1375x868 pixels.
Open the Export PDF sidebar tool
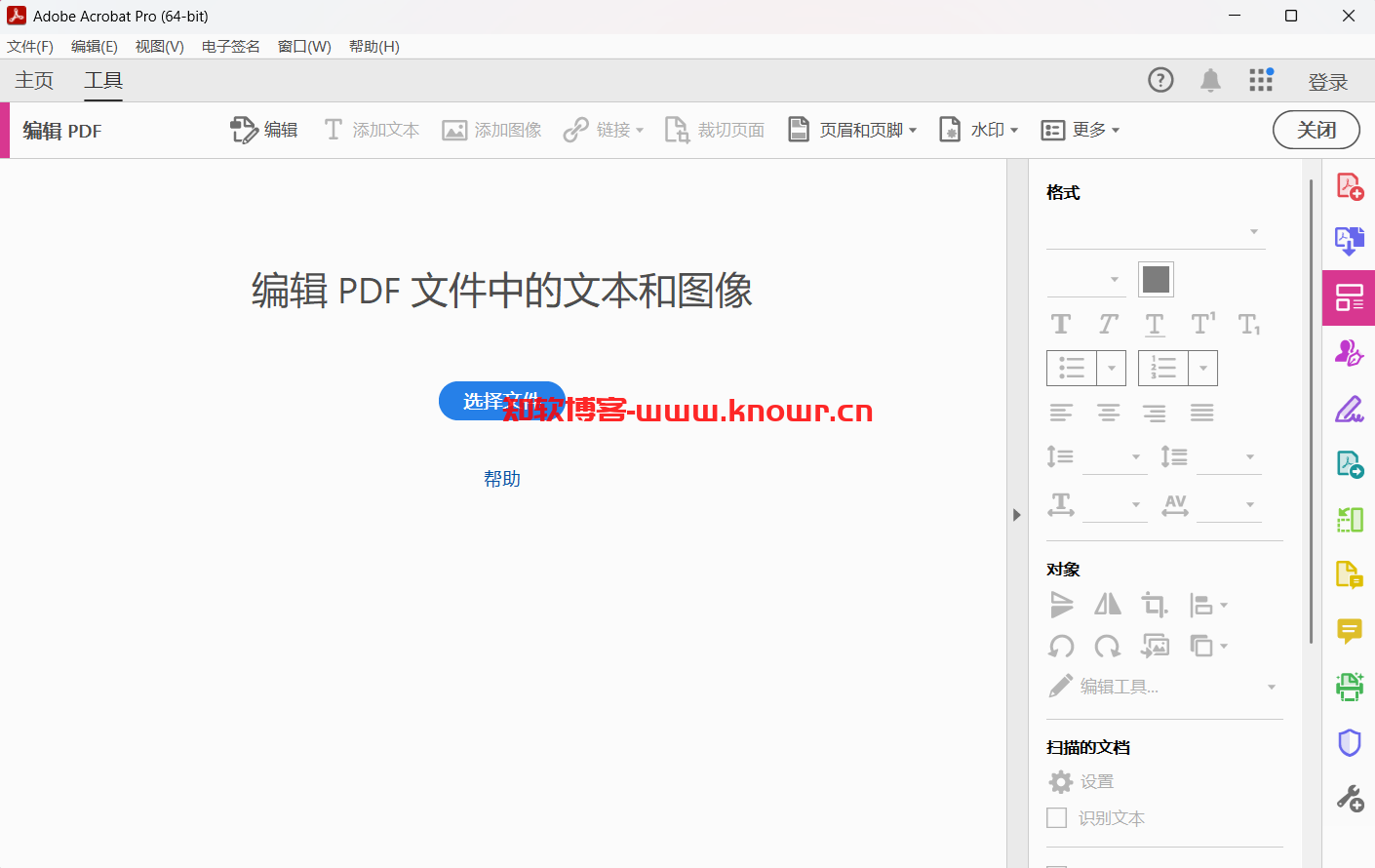tap(1350, 241)
